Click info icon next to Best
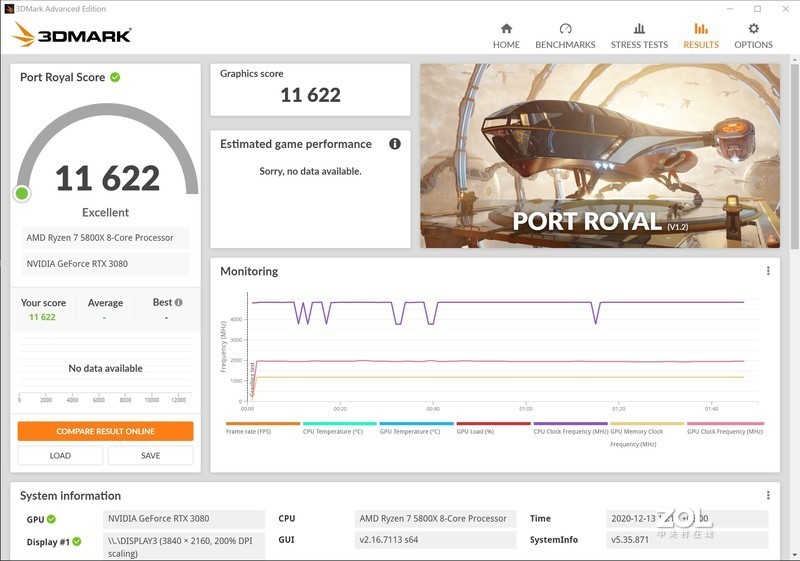The width and height of the screenshot is (800, 561). click(179, 302)
